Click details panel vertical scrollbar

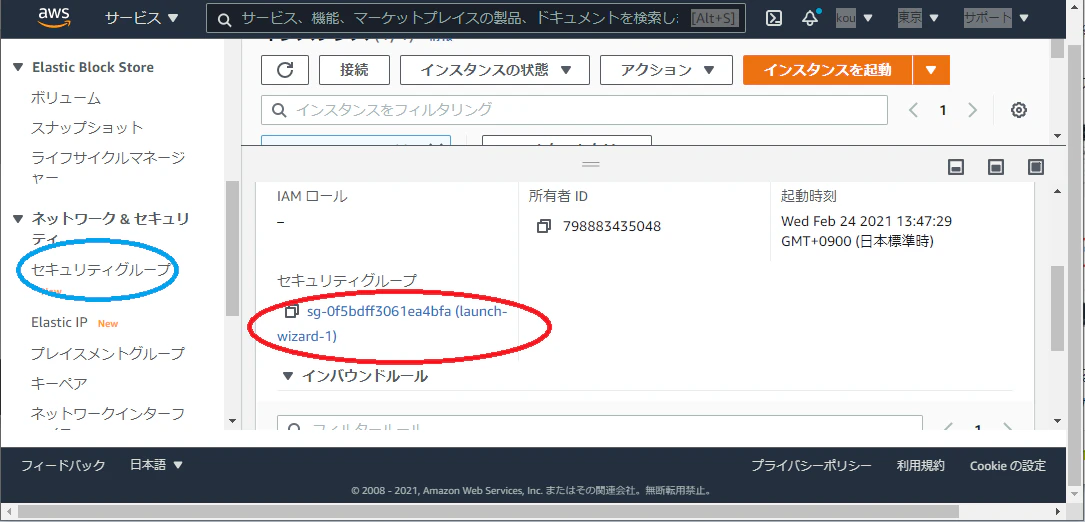click(1057, 307)
